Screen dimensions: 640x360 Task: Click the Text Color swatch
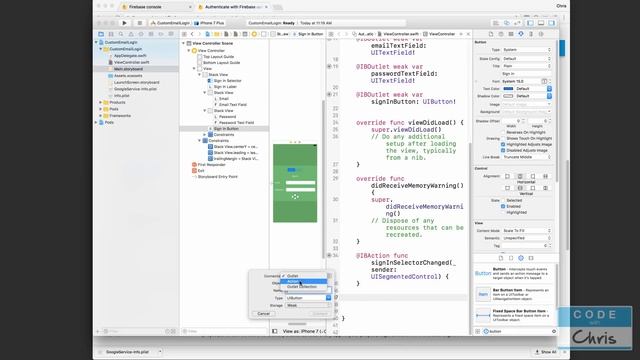tap(508, 89)
